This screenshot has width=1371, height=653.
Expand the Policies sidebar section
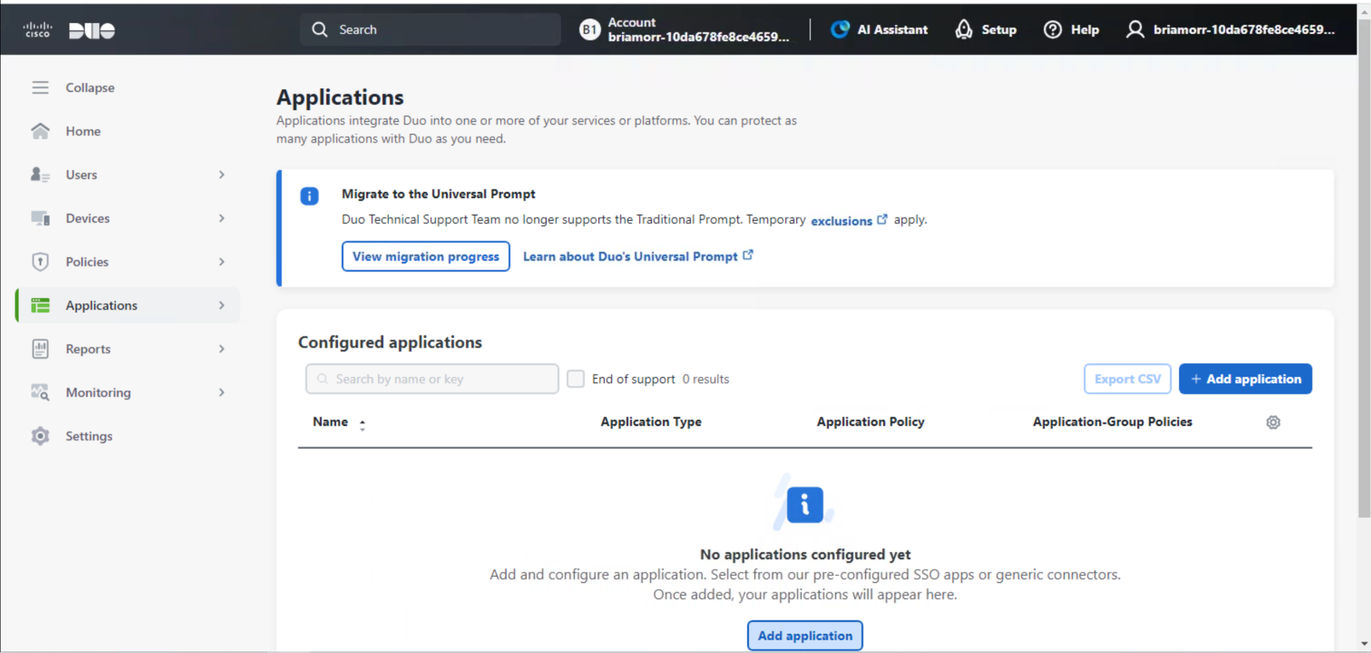click(x=222, y=261)
